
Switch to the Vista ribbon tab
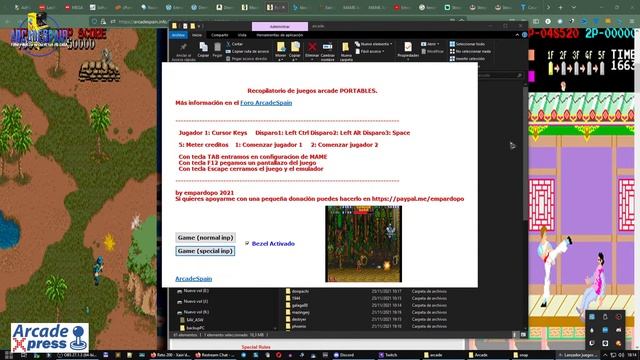[242, 35]
